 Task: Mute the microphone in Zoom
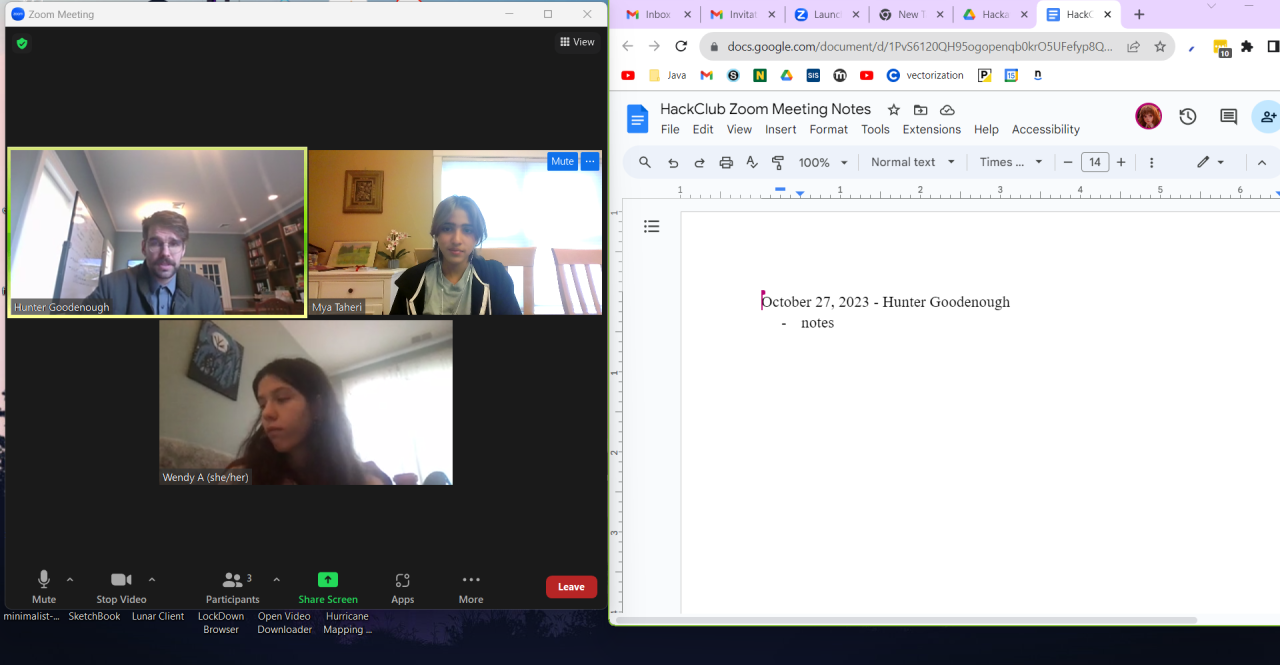[x=44, y=586]
